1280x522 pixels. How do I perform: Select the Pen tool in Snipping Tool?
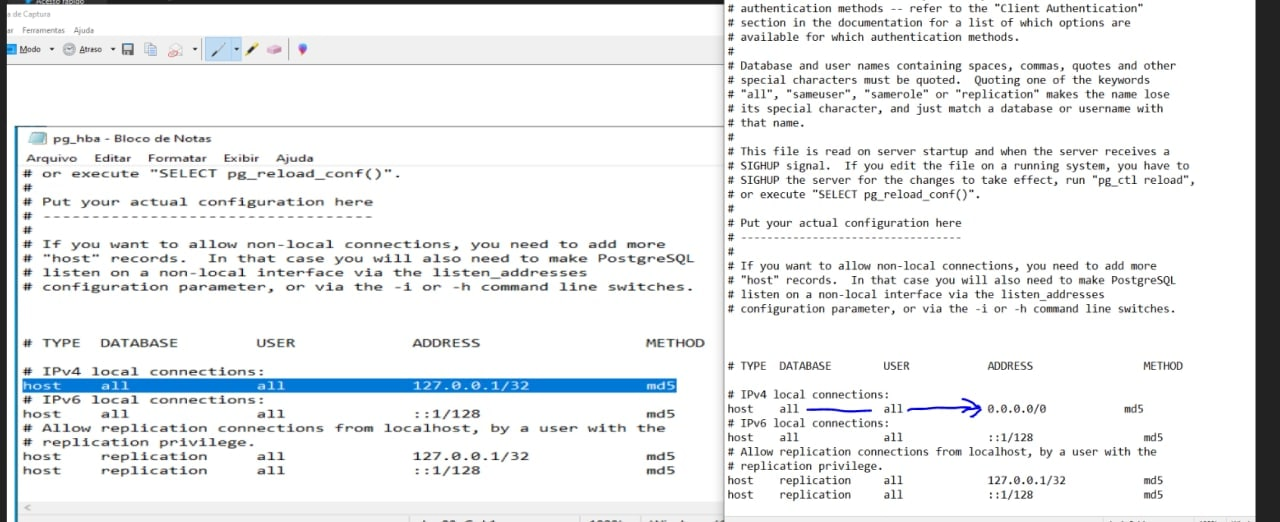pos(218,49)
